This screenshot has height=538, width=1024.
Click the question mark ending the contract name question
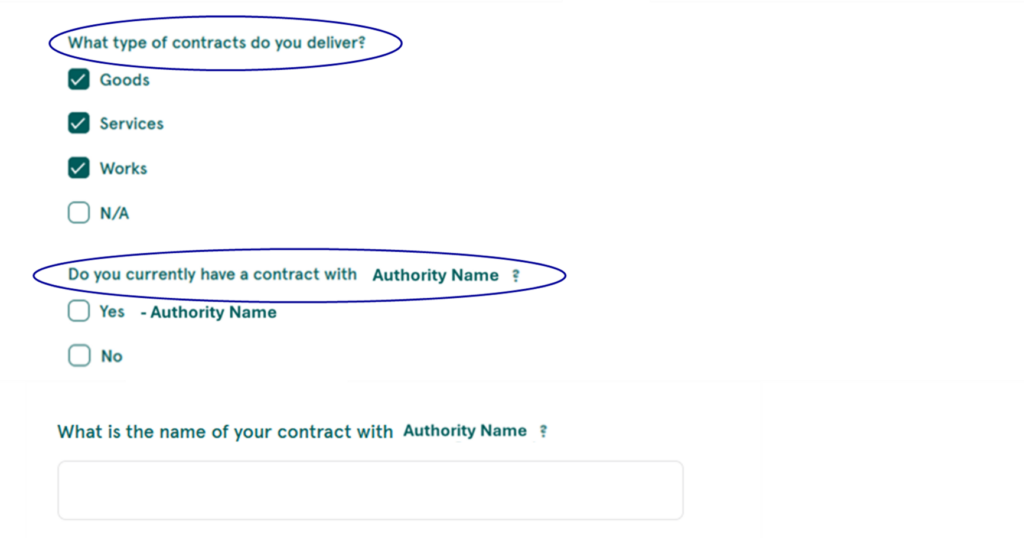click(543, 432)
